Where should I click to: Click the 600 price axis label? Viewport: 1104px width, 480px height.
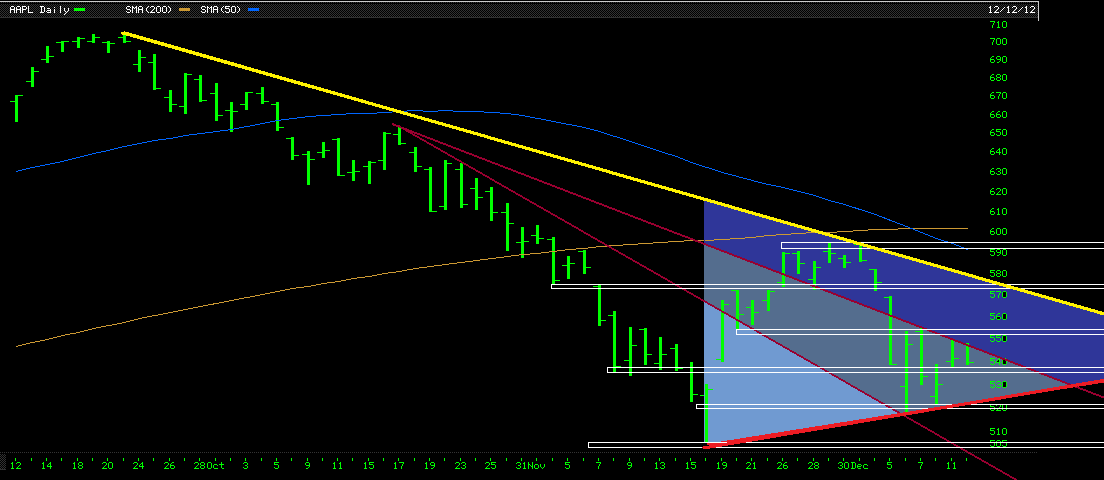pyautogui.click(x=998, y=232)
